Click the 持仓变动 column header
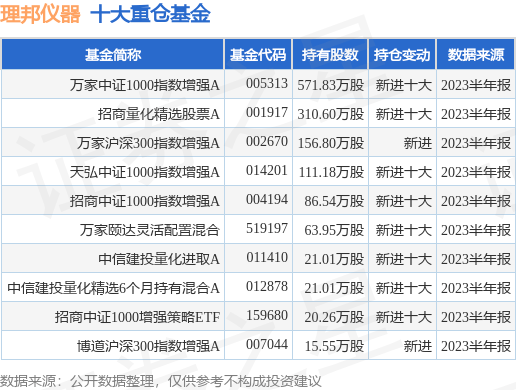Viewport: 516px width, 390px height. point(402,55)
